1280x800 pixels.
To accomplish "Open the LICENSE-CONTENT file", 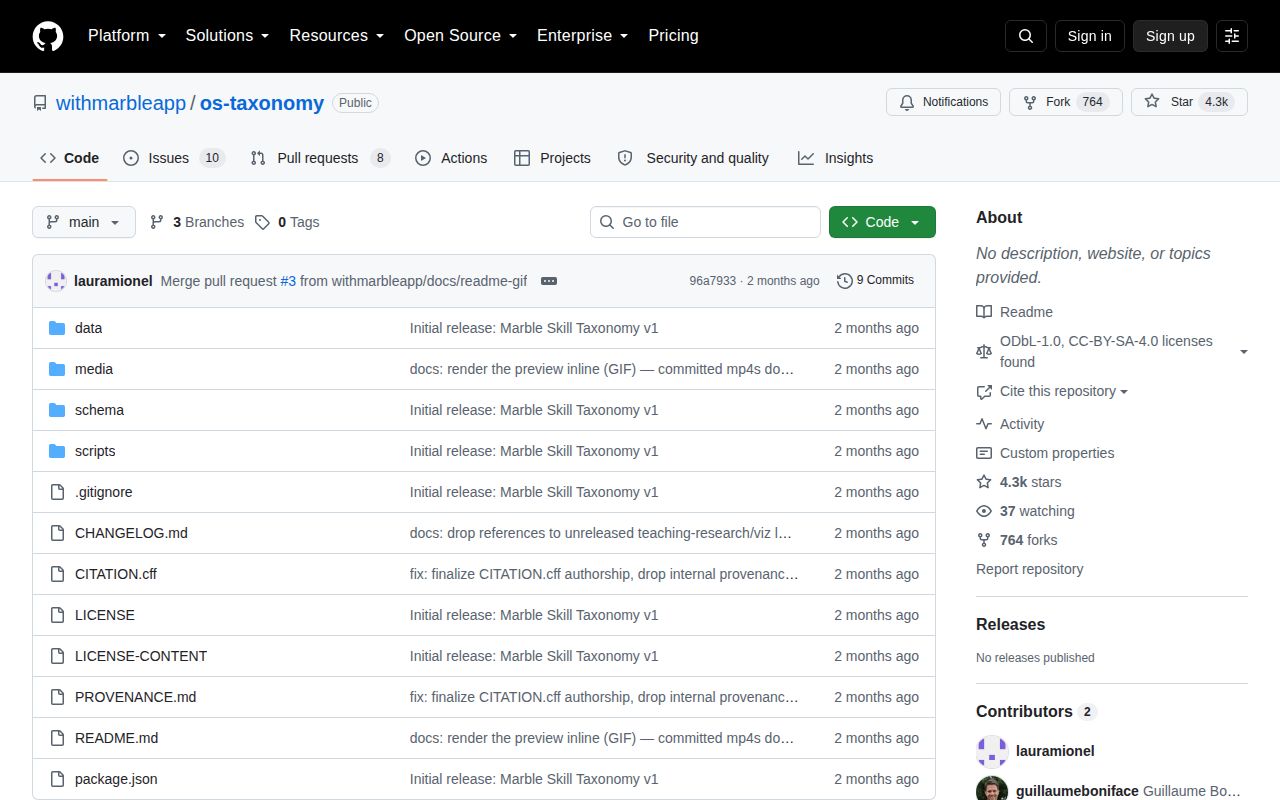I will (141, 656).
